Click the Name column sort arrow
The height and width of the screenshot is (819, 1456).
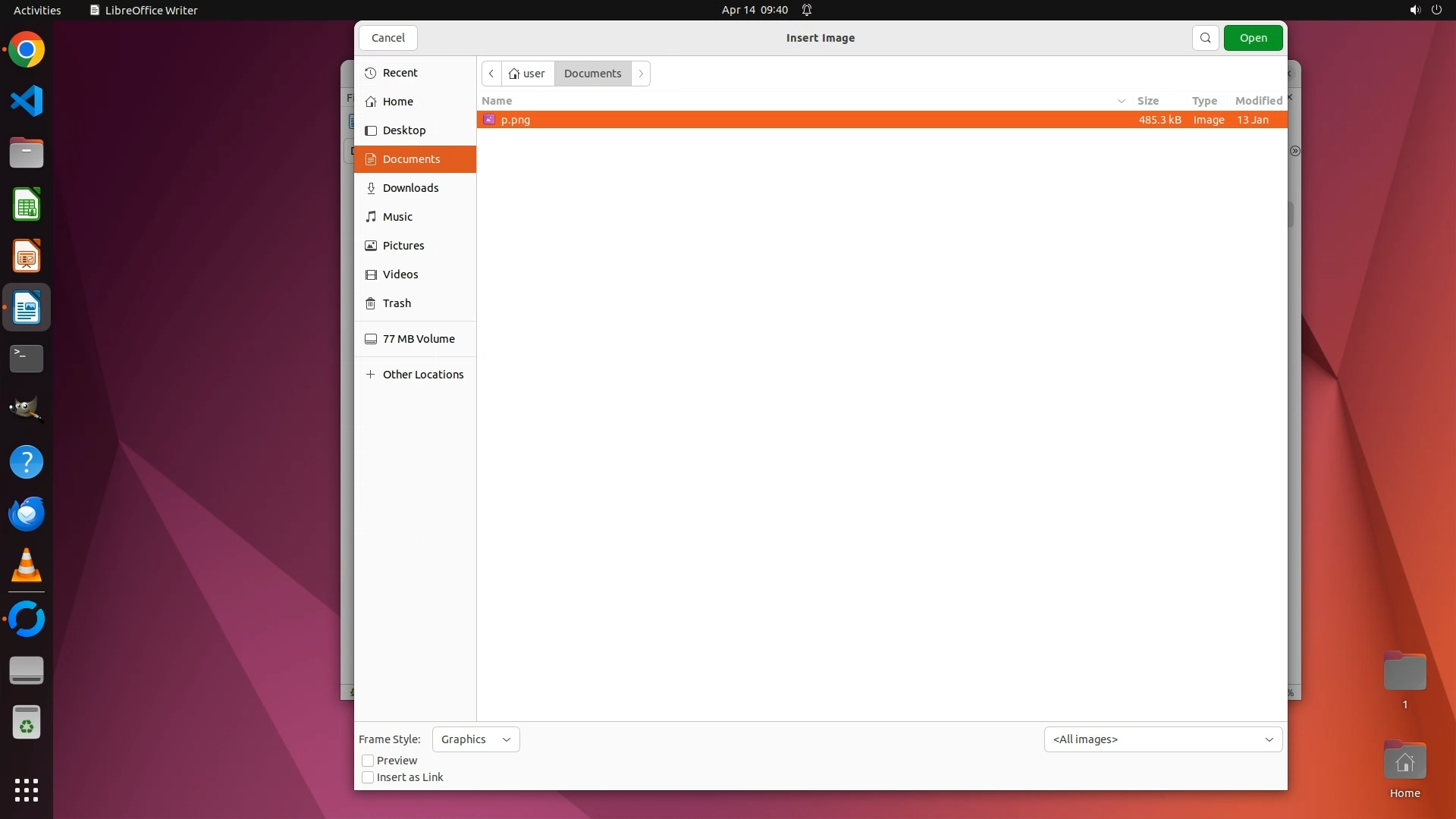pos(1121,101)
